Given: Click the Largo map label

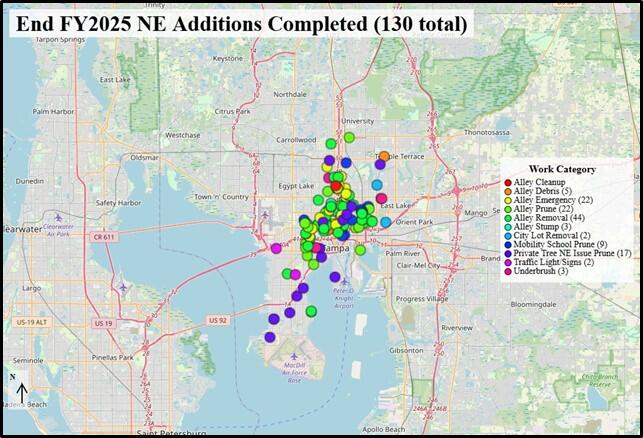Looking at the screenshot, I should coord(32,288).
